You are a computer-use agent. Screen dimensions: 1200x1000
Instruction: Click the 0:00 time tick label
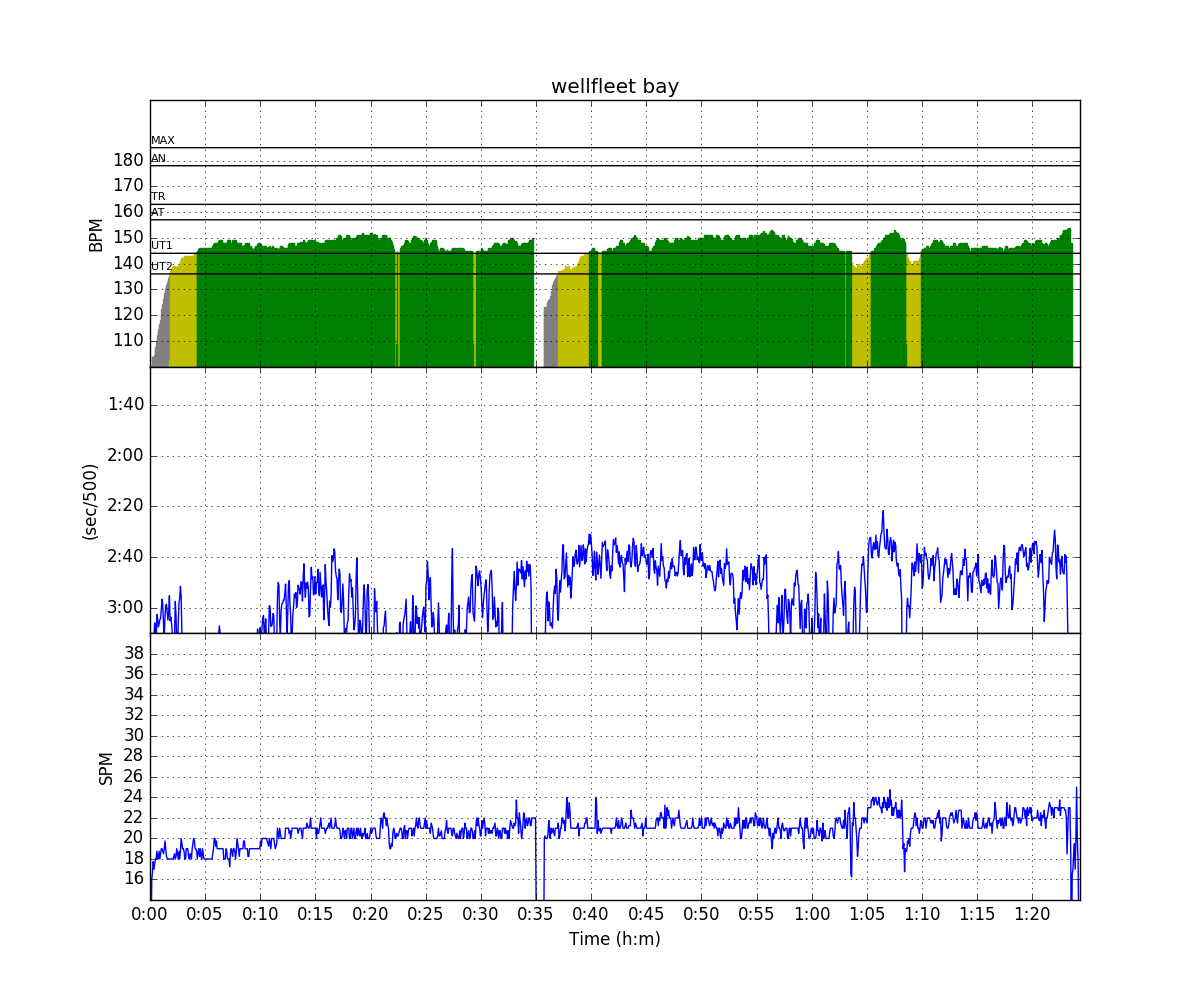(150, 914)
